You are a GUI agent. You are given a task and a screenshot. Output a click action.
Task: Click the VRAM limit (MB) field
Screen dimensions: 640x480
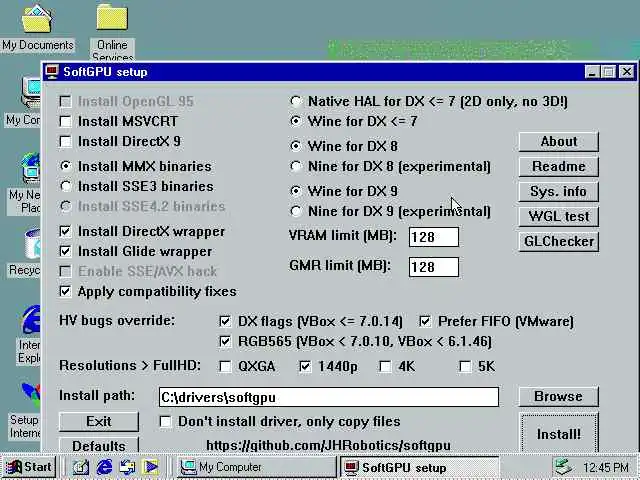click(x=433, y=237)
